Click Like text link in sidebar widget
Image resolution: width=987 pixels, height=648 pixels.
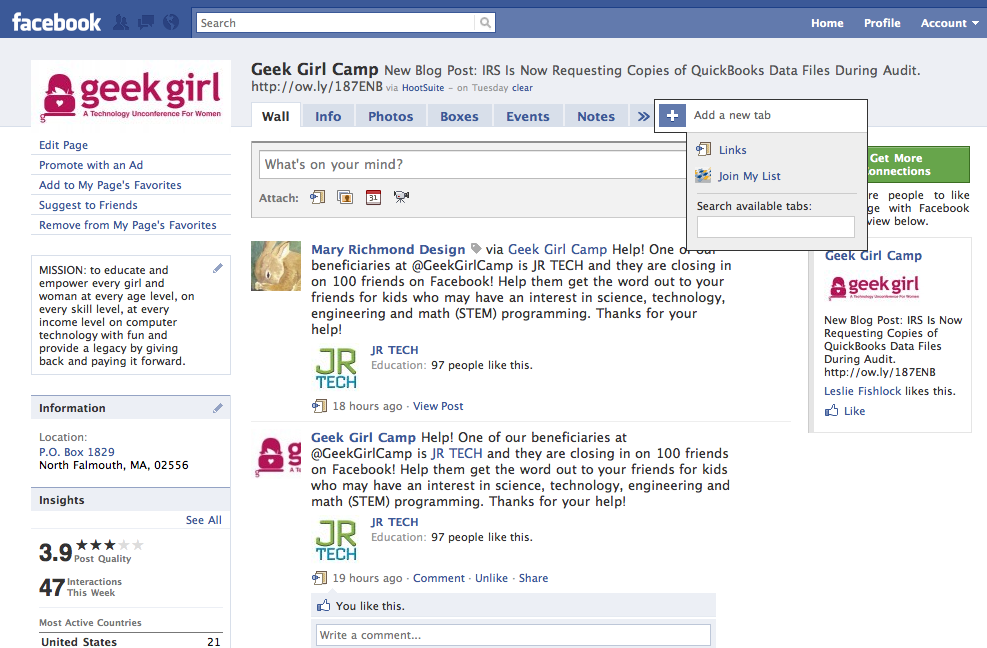(x=854, y=411)
